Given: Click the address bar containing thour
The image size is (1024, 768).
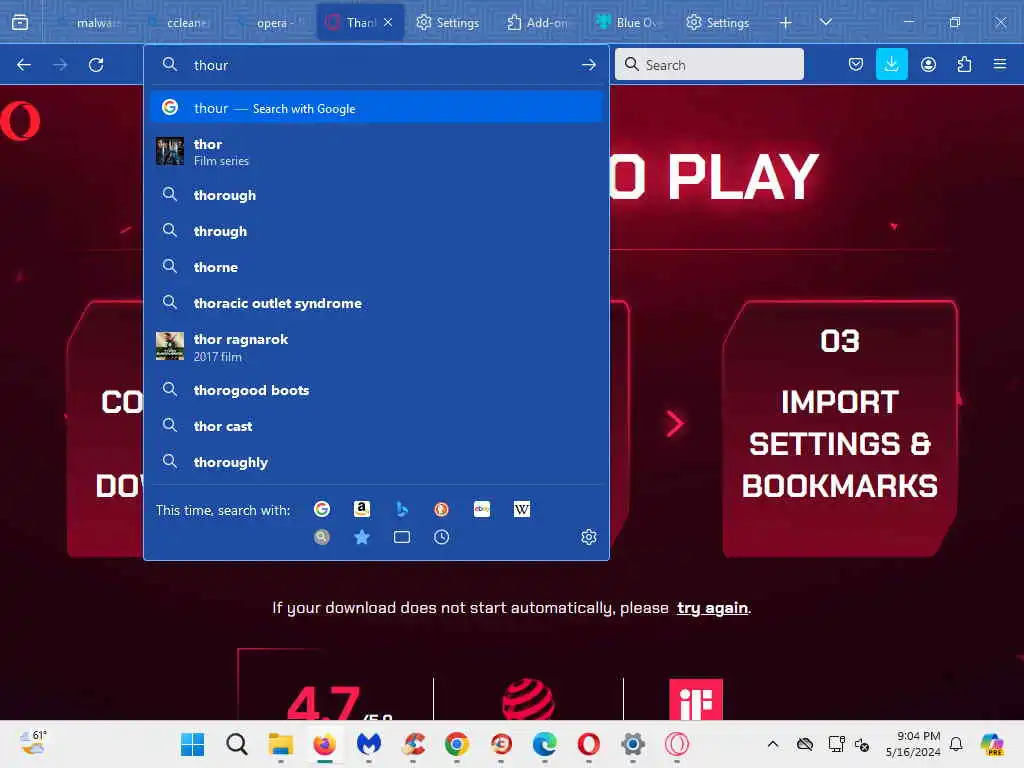Looking at the screenshot, I should (x=376, y=65).
